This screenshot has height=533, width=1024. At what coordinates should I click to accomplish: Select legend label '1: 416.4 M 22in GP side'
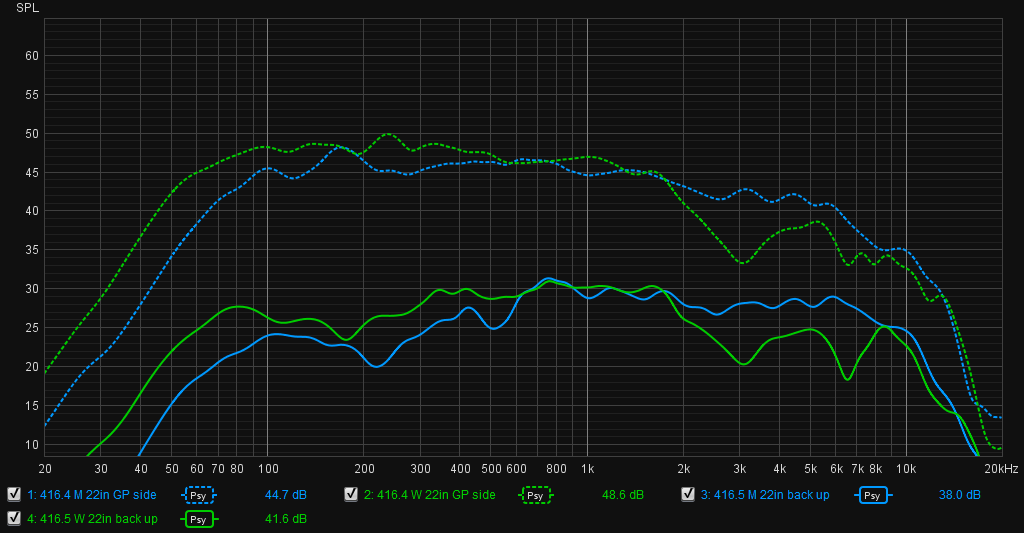coord(91,495)
